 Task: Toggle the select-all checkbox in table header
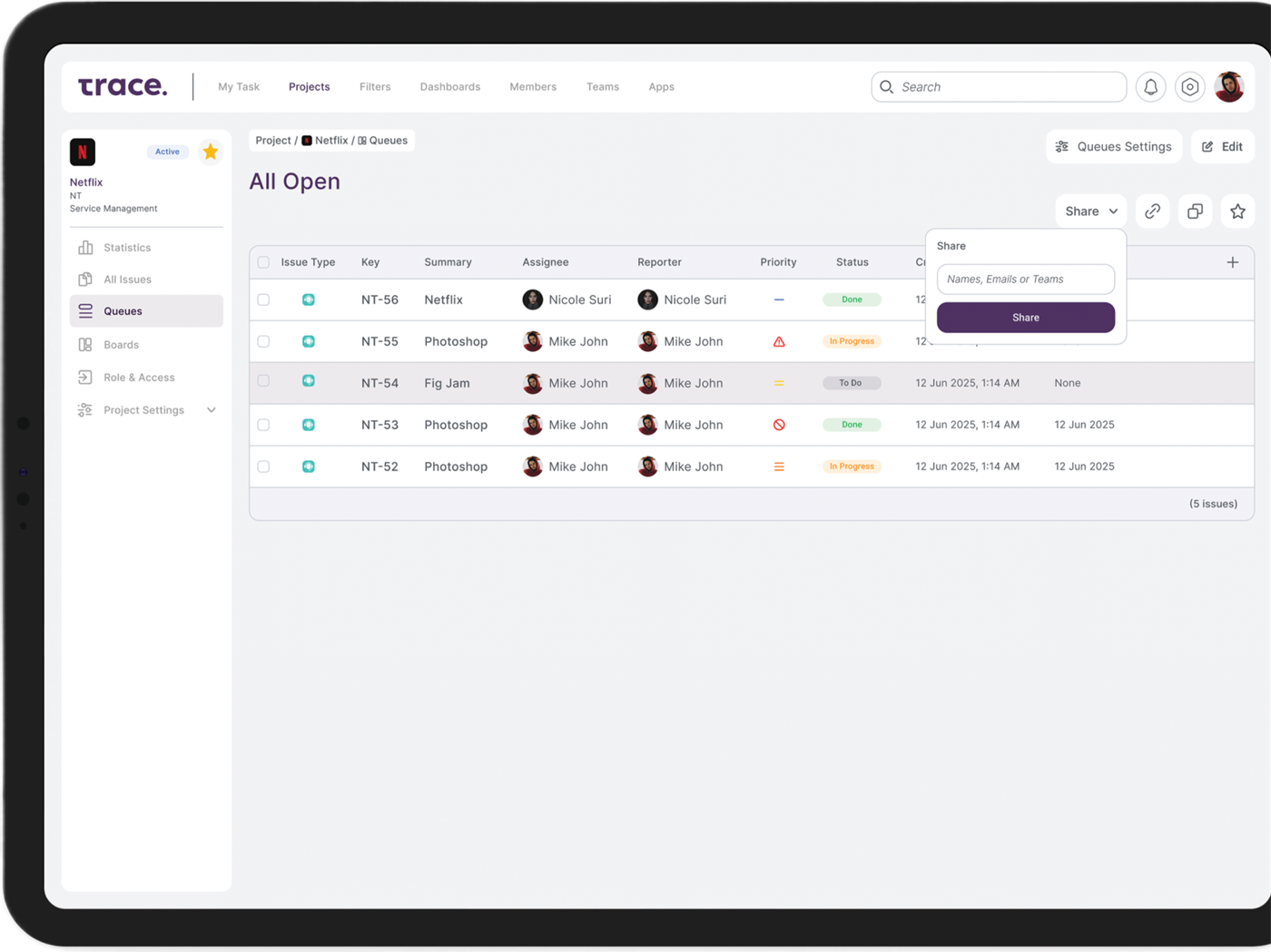pos(263,262)
